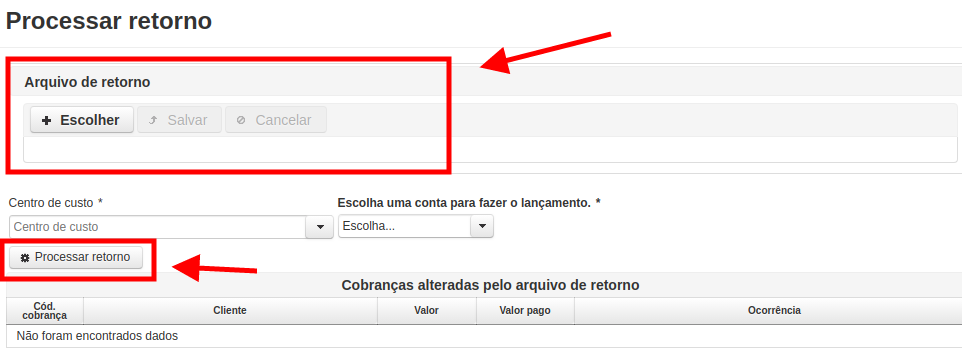Click the Cliente column header
Screen dimensions: 962x360
pyautogui.click(x=230, y=311)
